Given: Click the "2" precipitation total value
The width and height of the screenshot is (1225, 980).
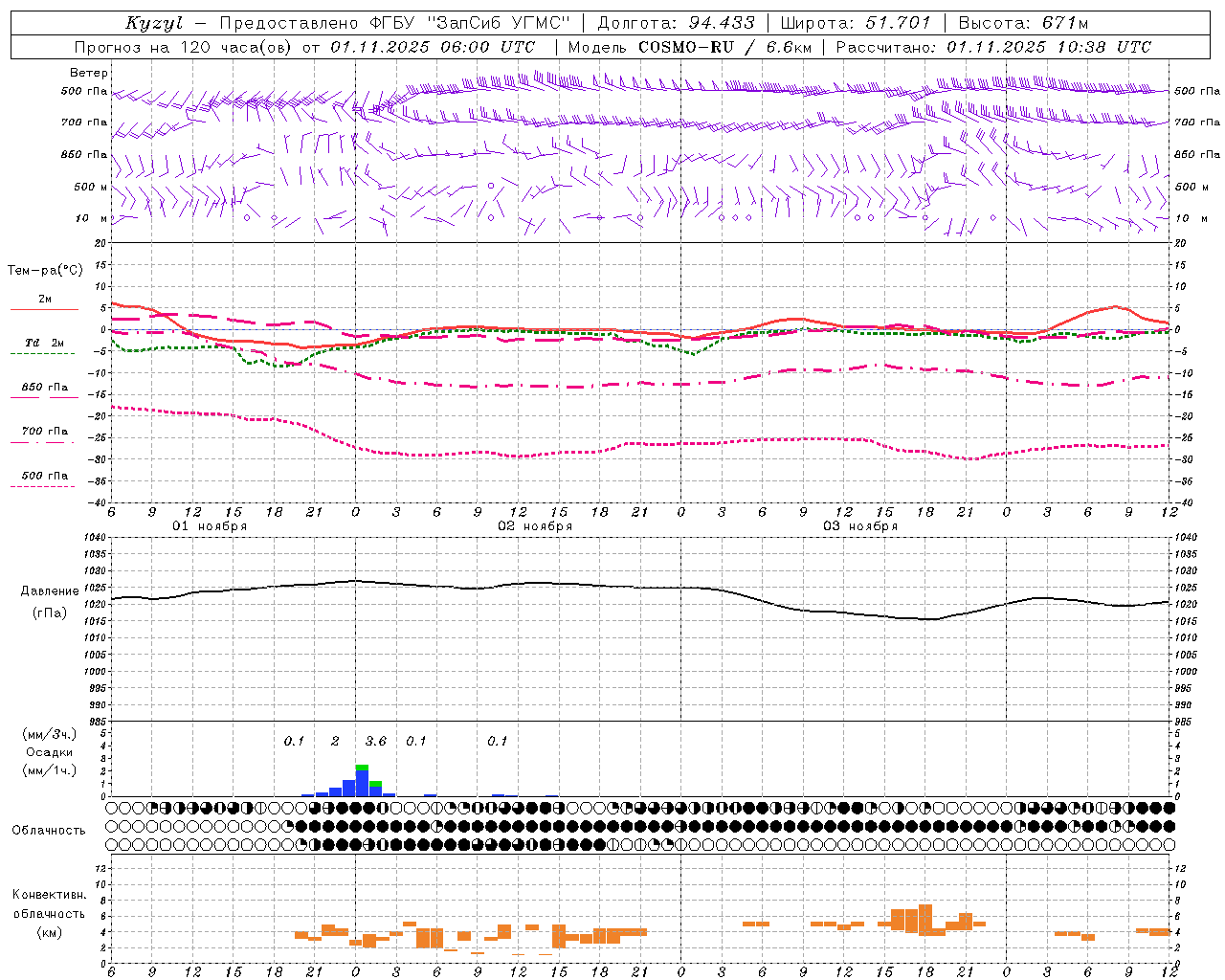Looking at the screenshot, I should (335, 742).
